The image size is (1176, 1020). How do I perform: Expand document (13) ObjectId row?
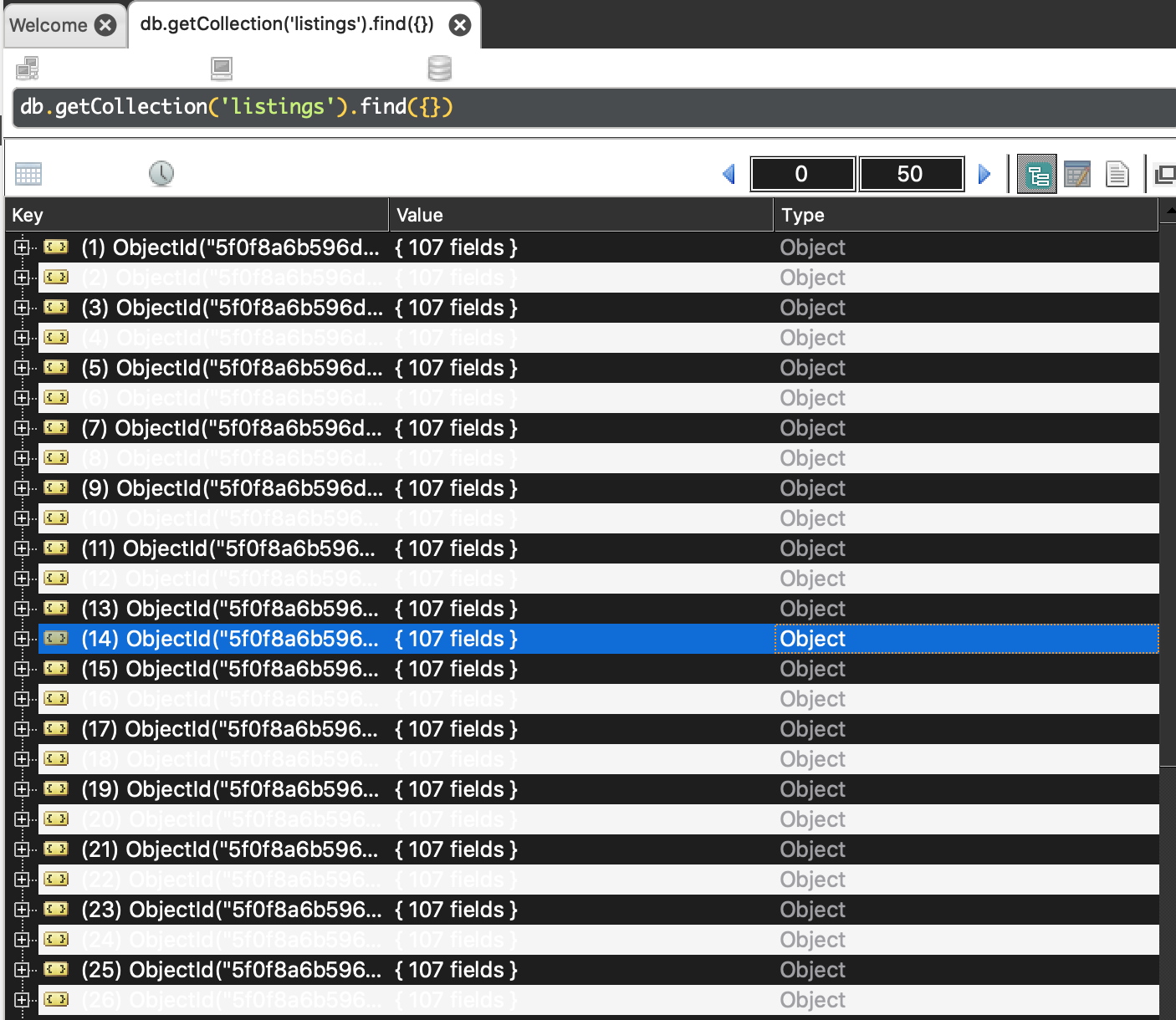click(x=22, y=609)
